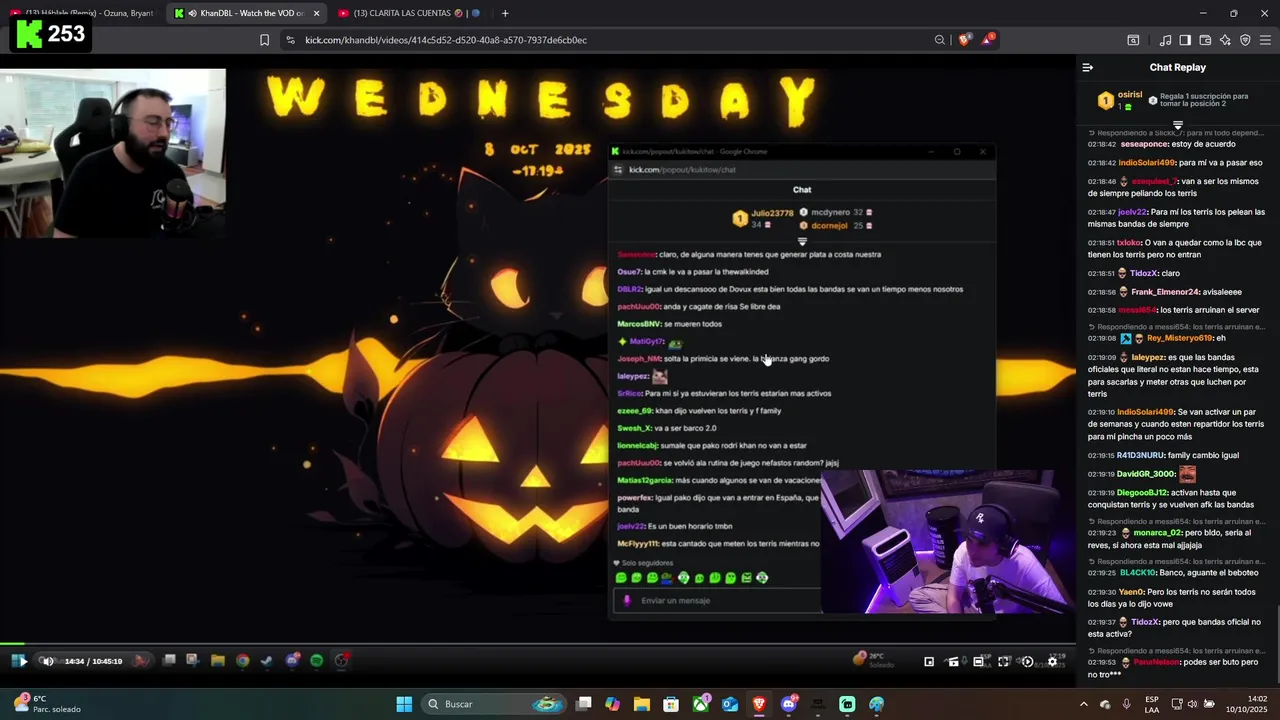Image resolution: width=1280 pixels, height=720 pixels.
Task: Click the zoom magnifier in address bar
Action: click(x=940, y=40)
